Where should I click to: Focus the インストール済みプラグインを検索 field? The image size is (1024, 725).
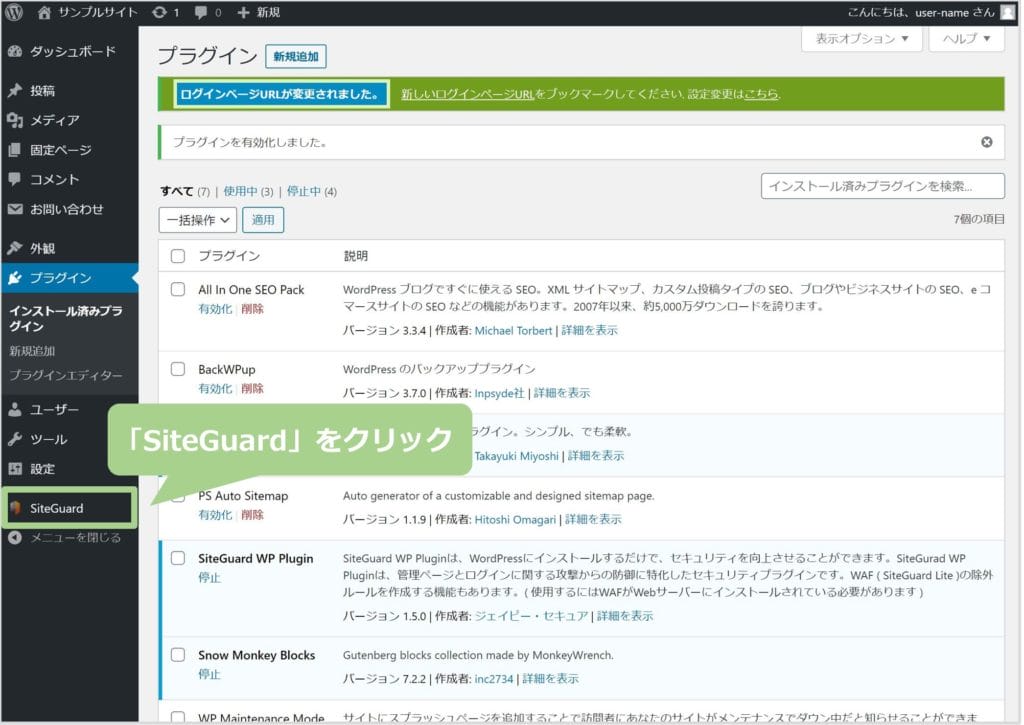pos(882,185)
